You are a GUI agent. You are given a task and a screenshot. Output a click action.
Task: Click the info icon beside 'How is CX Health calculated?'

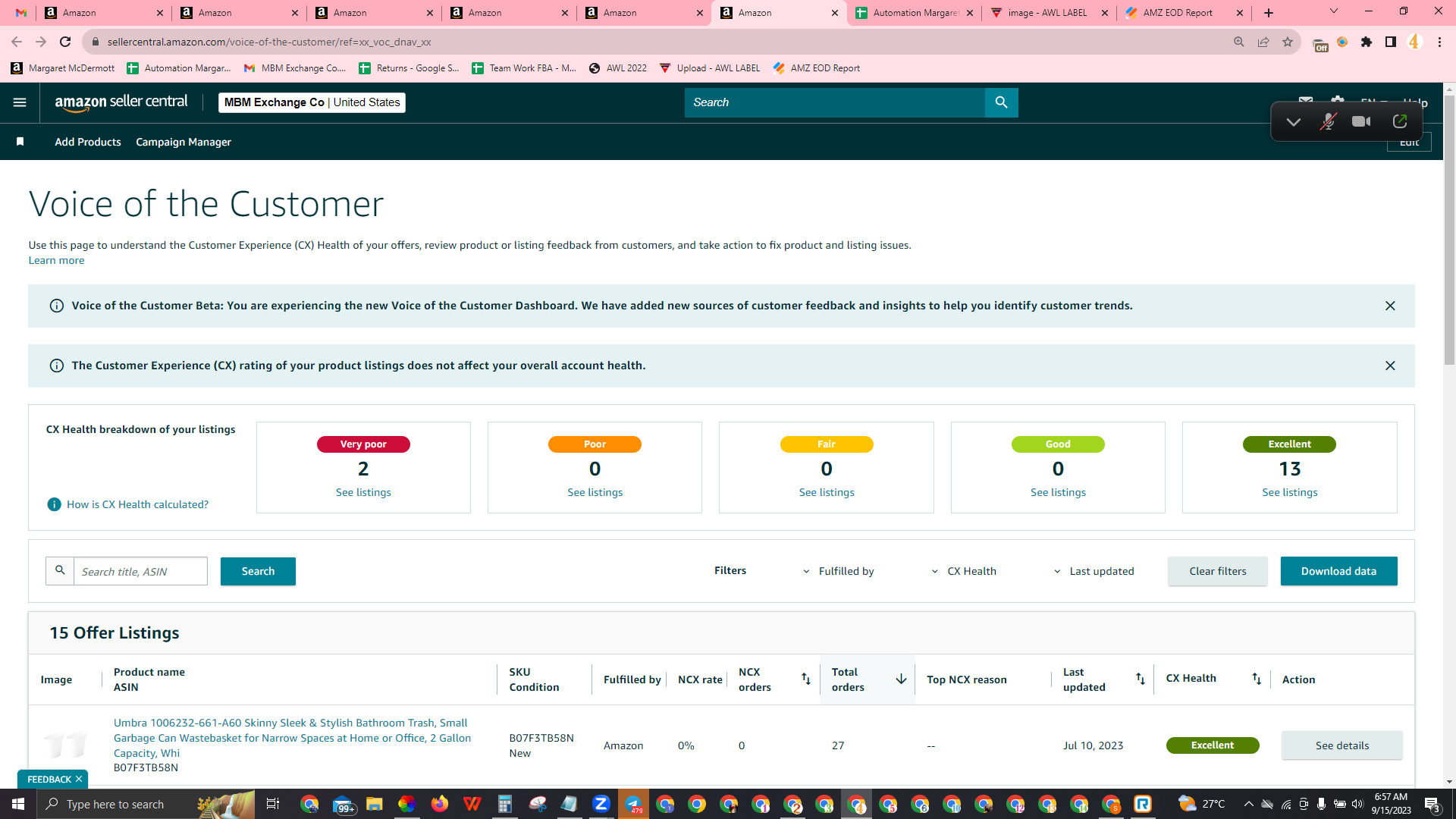tap(54, 504)
